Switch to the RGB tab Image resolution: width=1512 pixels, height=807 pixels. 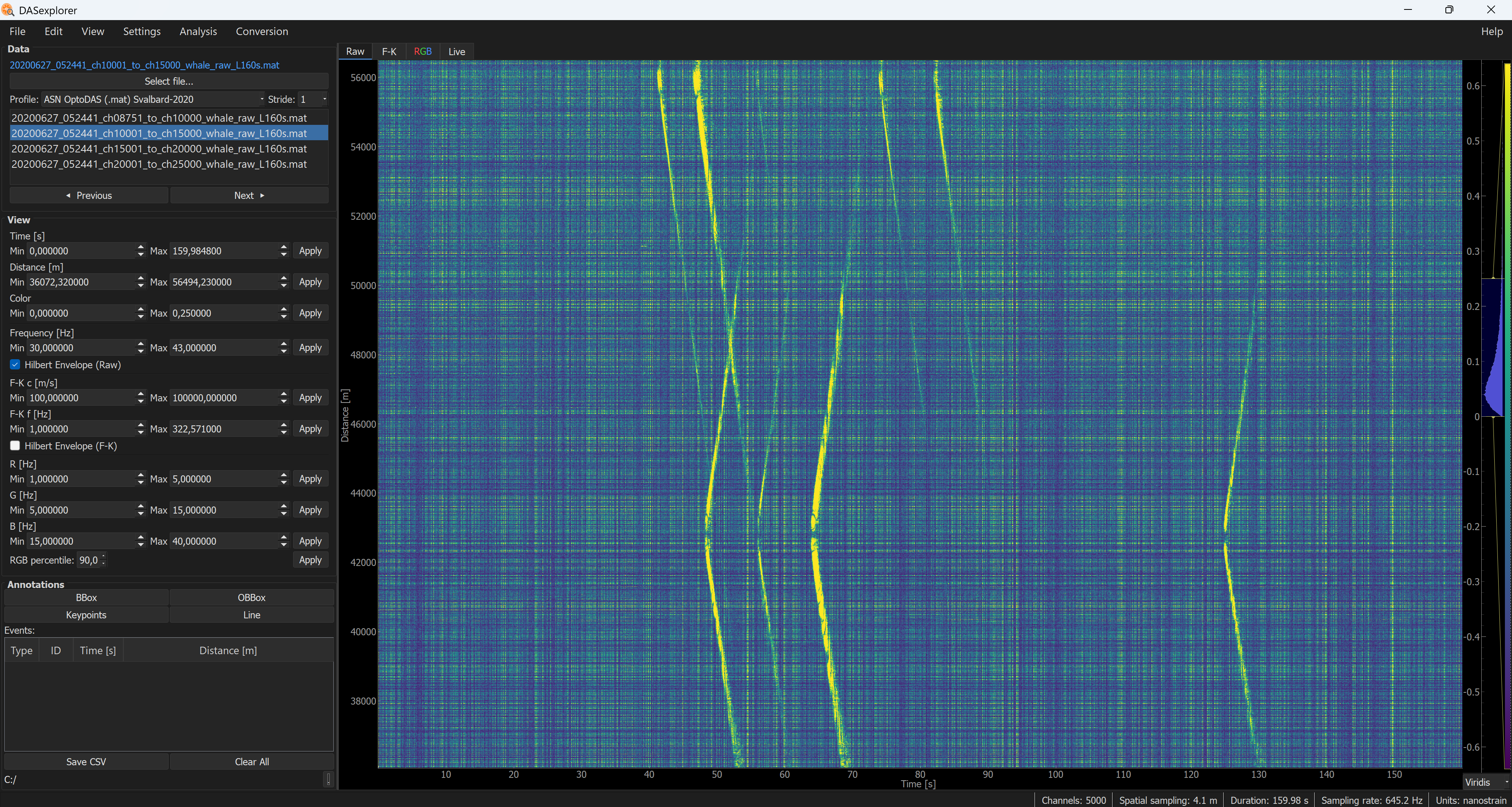point(423,51)
